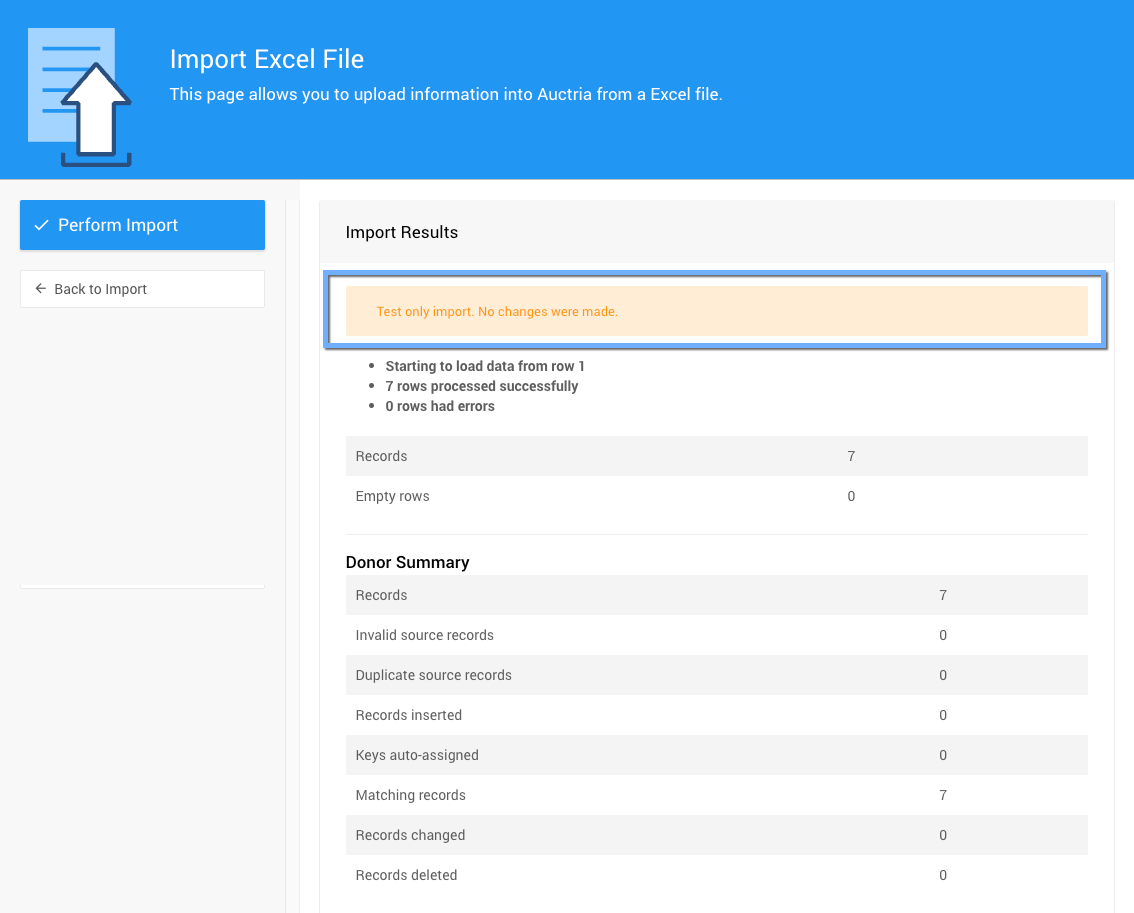Click the Matching records row
The height and width of the screenshot is (913, 1134).
click(x=716, y=795)
